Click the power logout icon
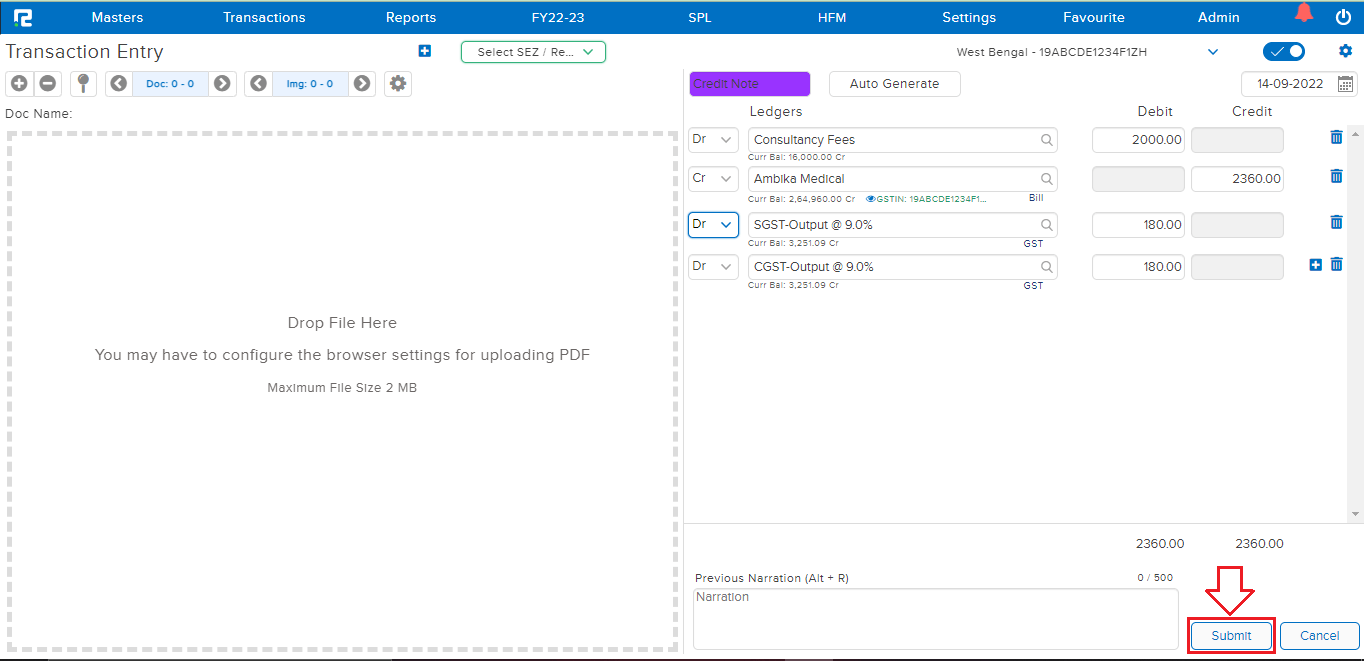The height and width of the screenshot is (661, 1364). (x=1343, y=17)
